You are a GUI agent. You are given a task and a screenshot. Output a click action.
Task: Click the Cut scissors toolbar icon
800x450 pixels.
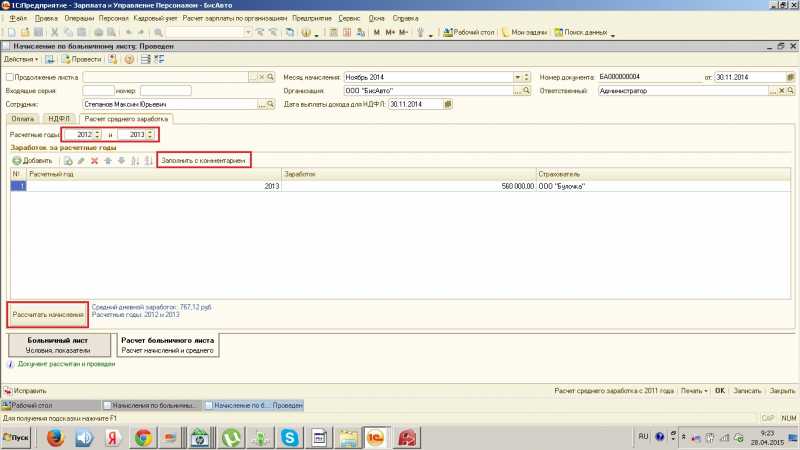(55, 32)
